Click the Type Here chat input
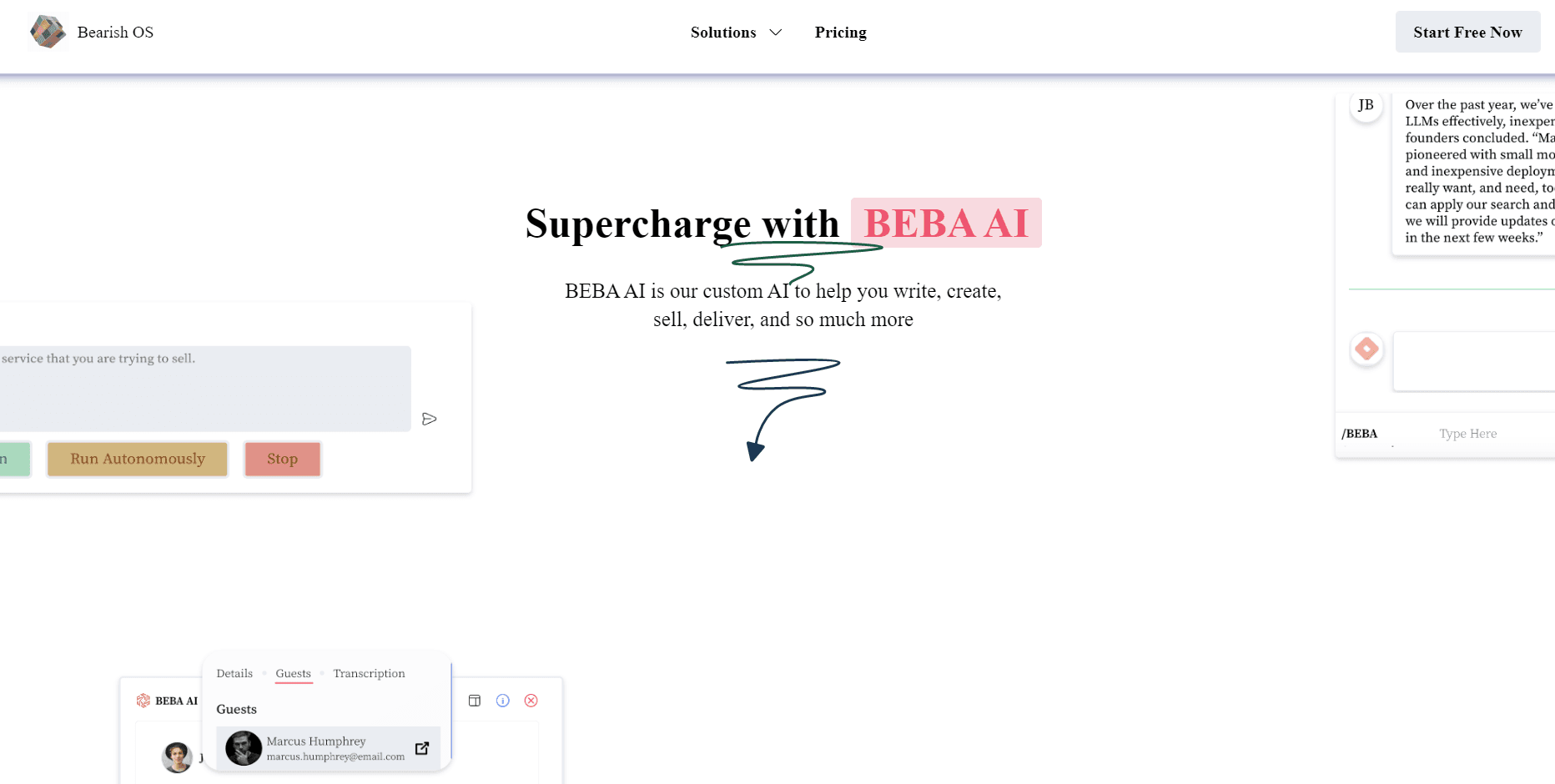The image size is (1555, 784). tap(1468, 434)
